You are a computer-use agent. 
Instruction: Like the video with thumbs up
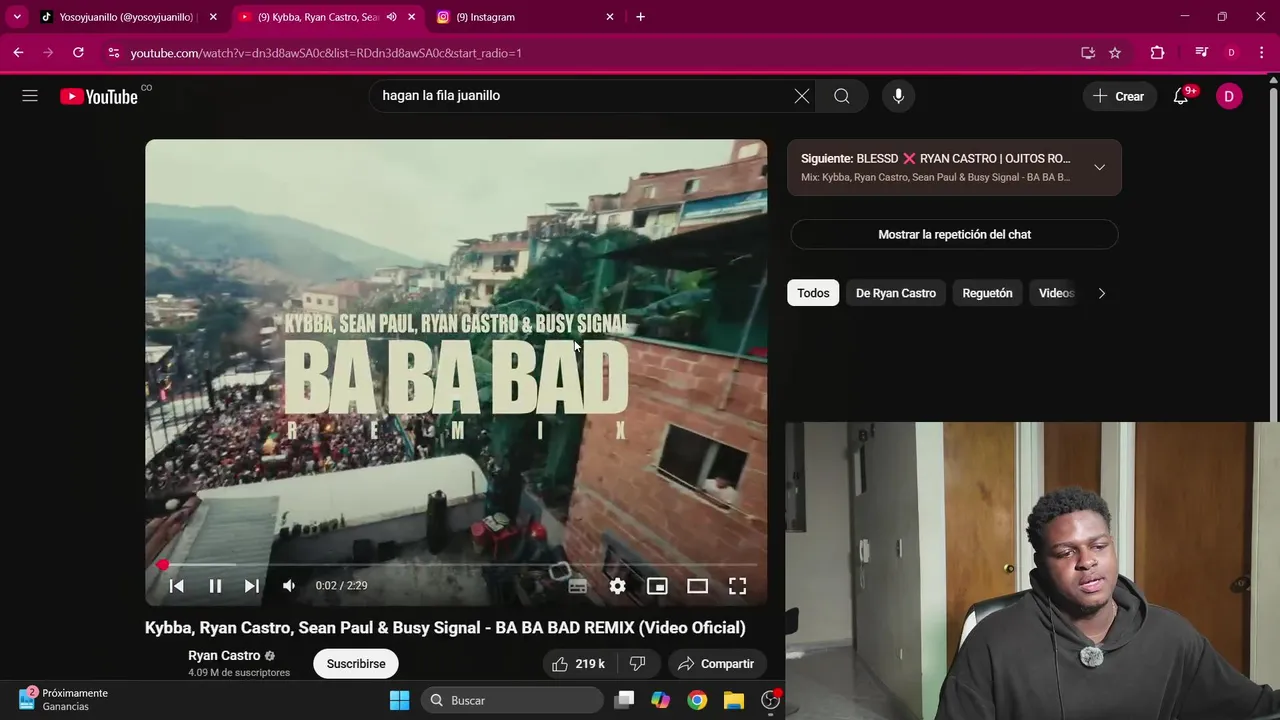pos(579,664)
